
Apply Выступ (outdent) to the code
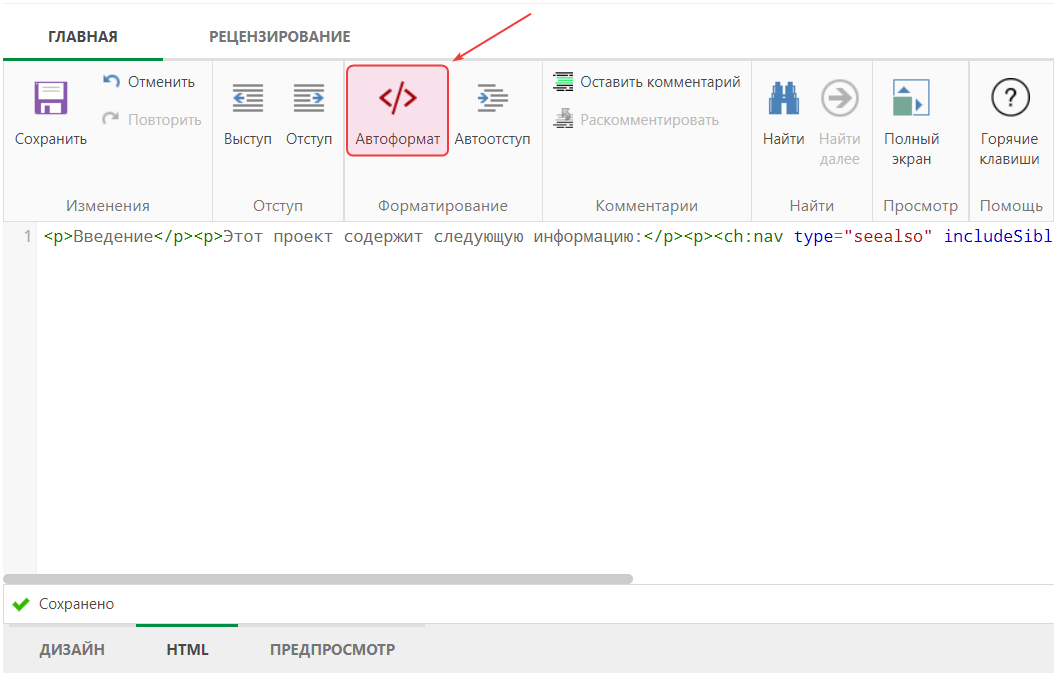[247, 100]
